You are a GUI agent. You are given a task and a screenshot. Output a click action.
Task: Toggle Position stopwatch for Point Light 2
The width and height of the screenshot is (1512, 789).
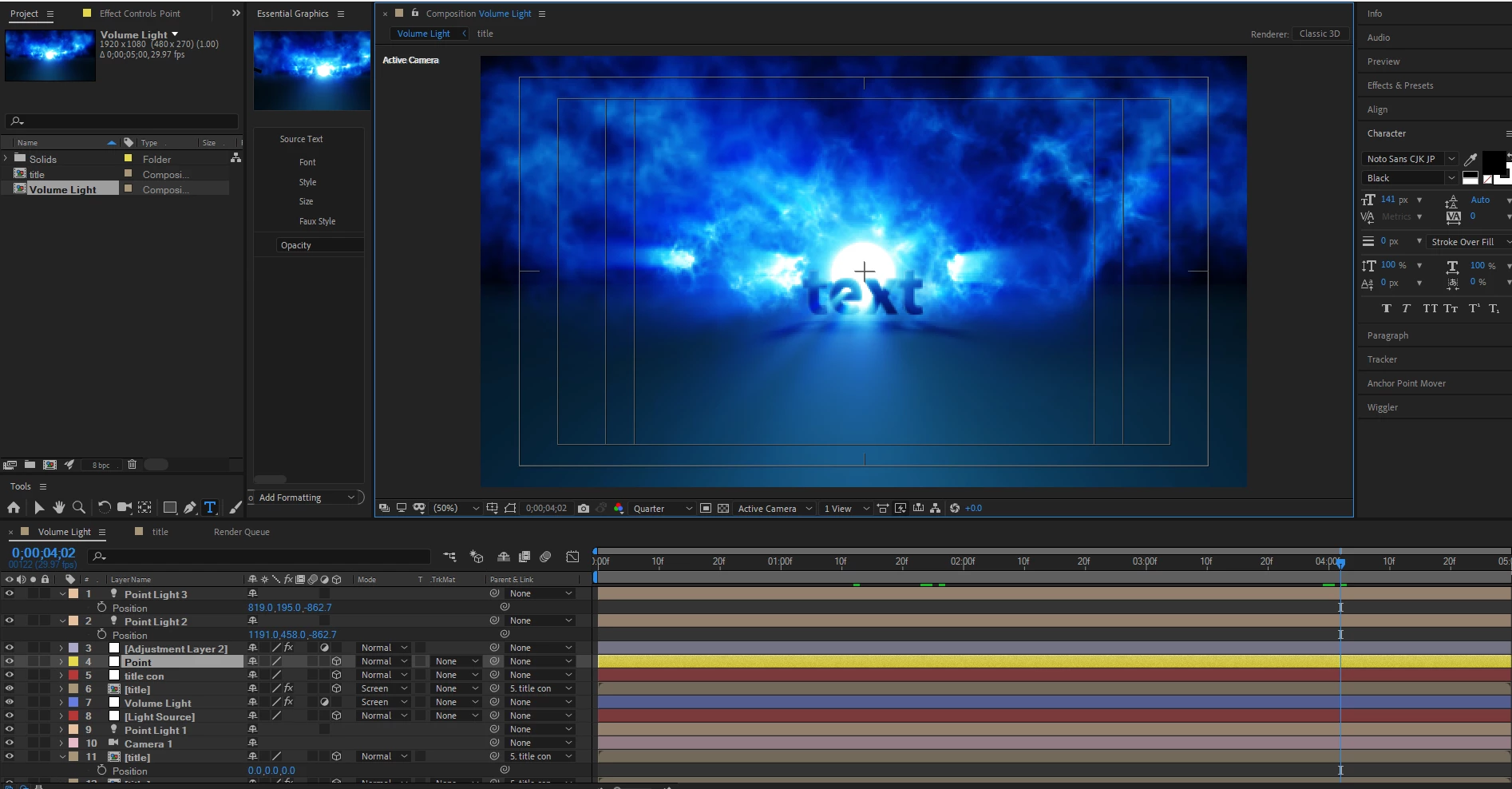tap(101, 635)
